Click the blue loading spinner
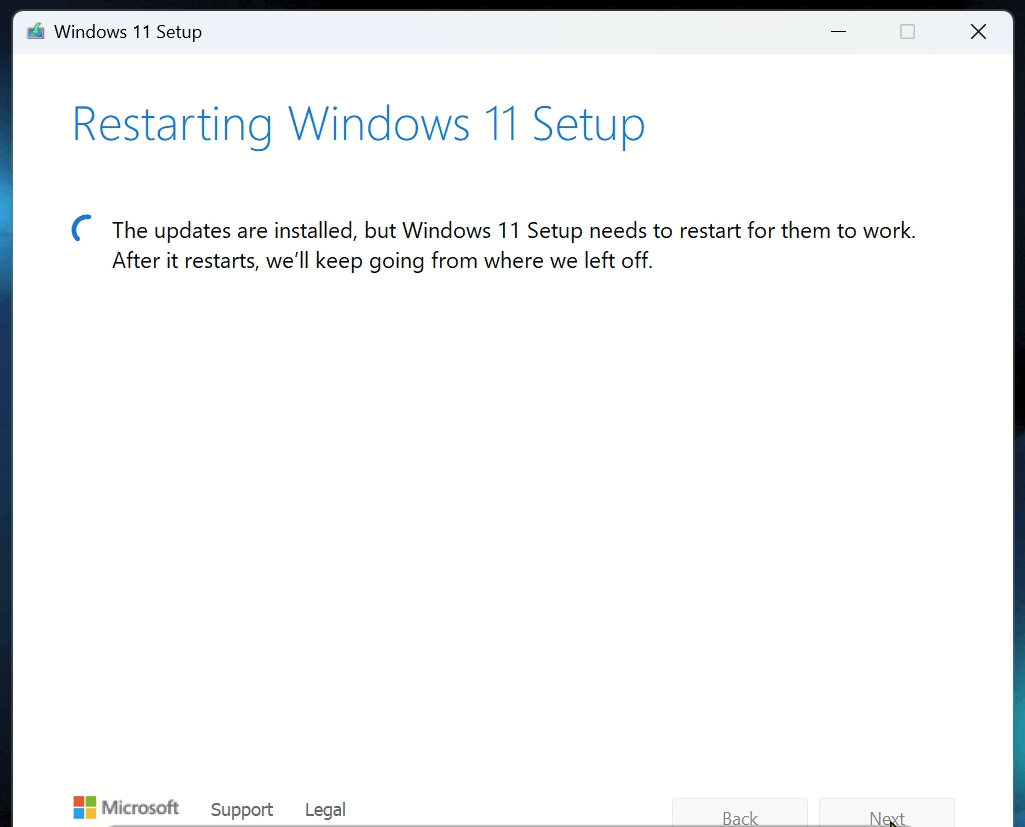Image resolution: width=1025 pixels, height=827 pixels. [x=82, y=228]
